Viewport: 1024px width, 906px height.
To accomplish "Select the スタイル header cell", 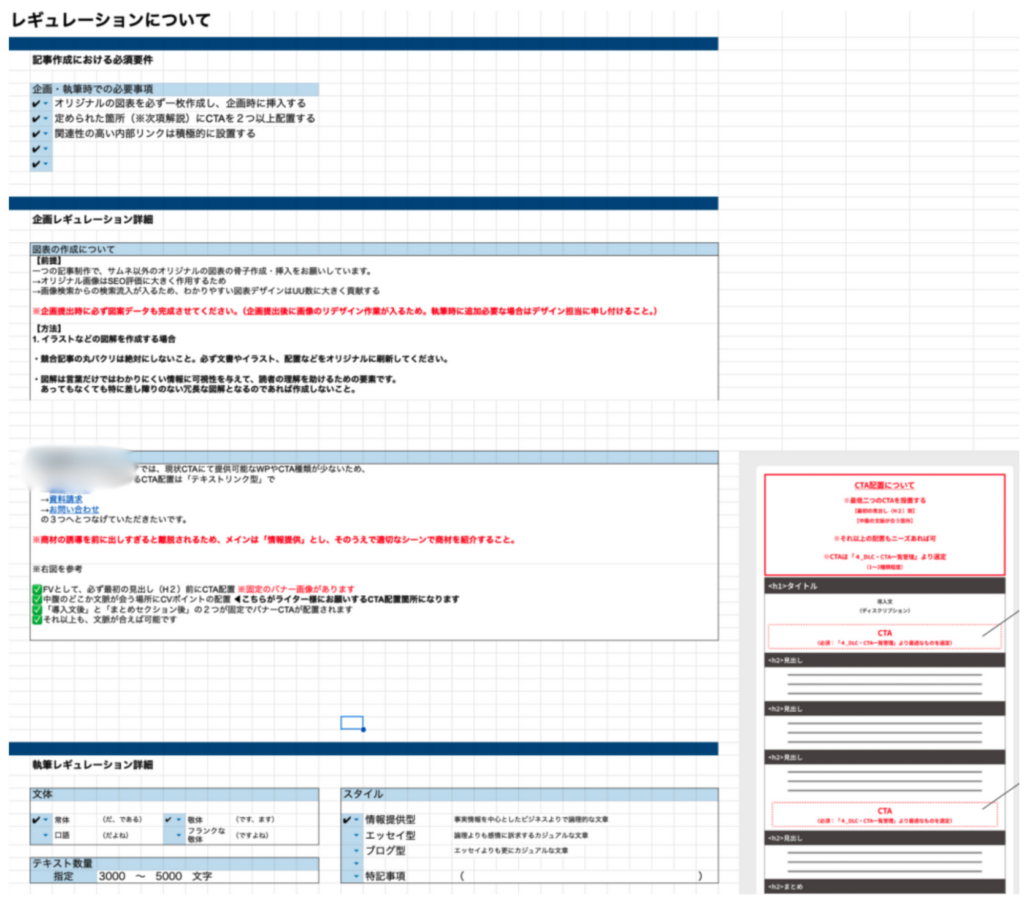I will point(529,794).
